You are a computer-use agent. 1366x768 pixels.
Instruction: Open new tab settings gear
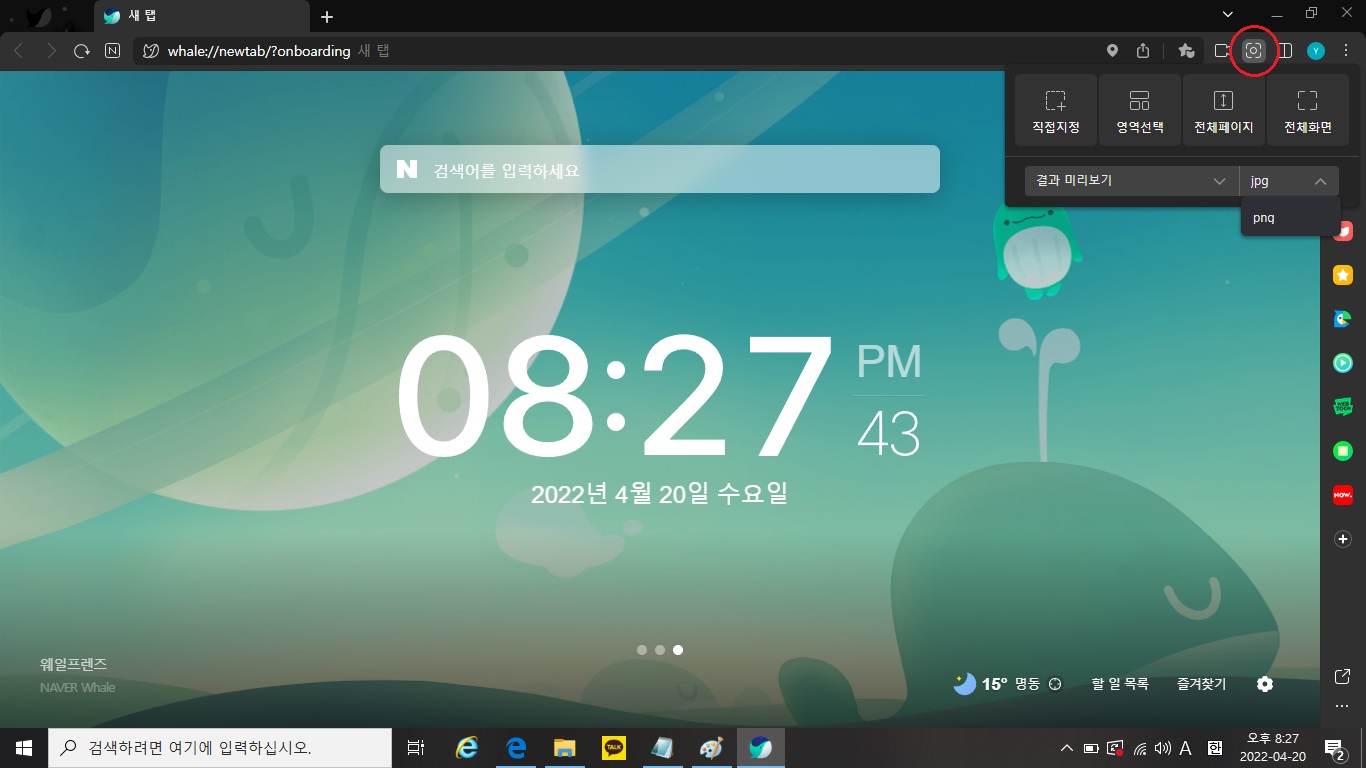coord(1265,684)
